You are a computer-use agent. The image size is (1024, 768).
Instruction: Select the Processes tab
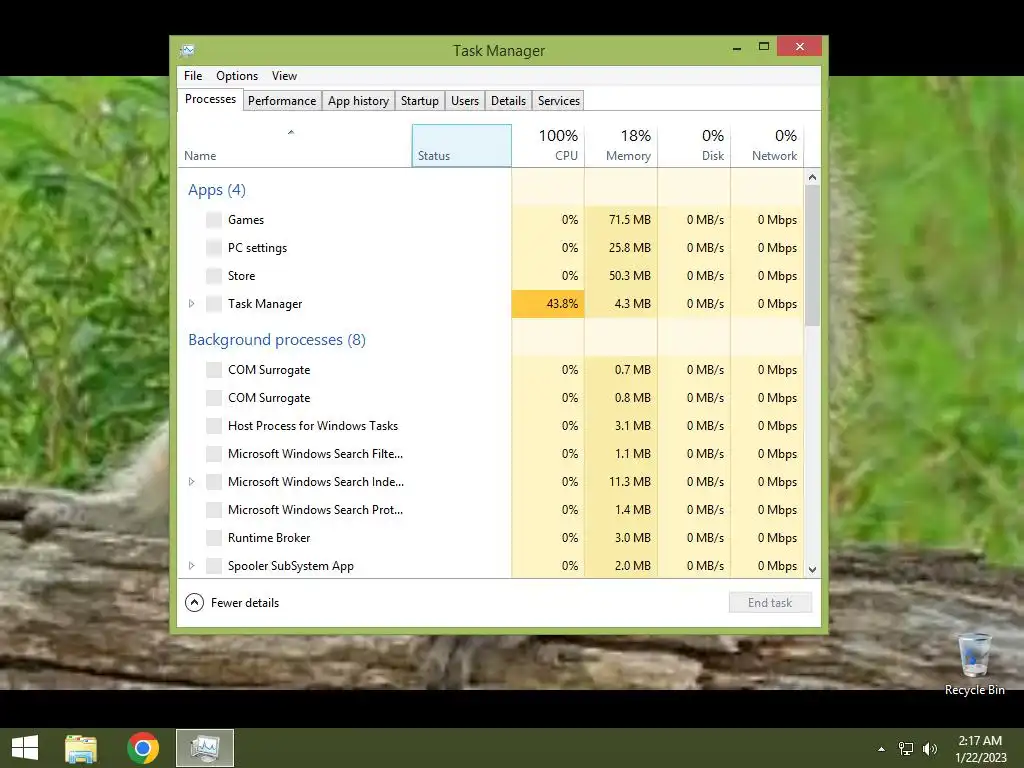click(x=210, y=99)
